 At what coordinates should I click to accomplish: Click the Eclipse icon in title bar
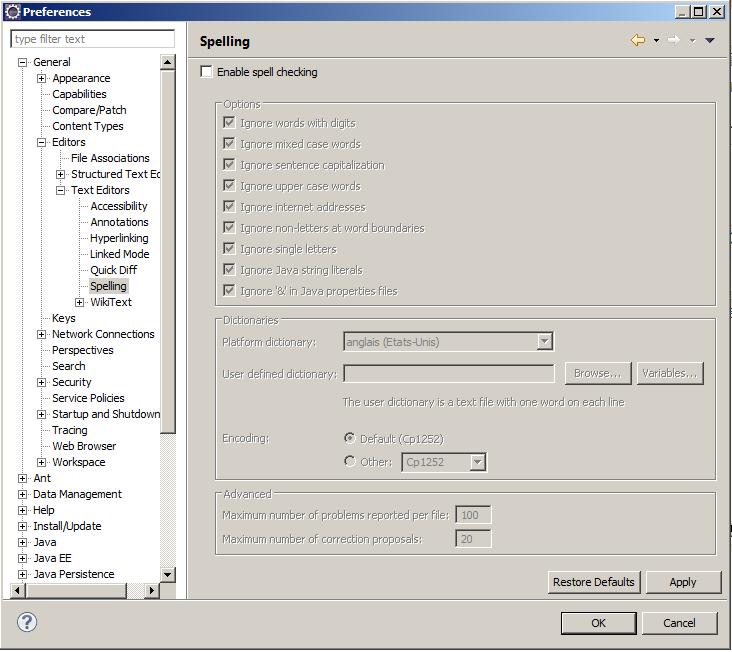coord(12,12)
